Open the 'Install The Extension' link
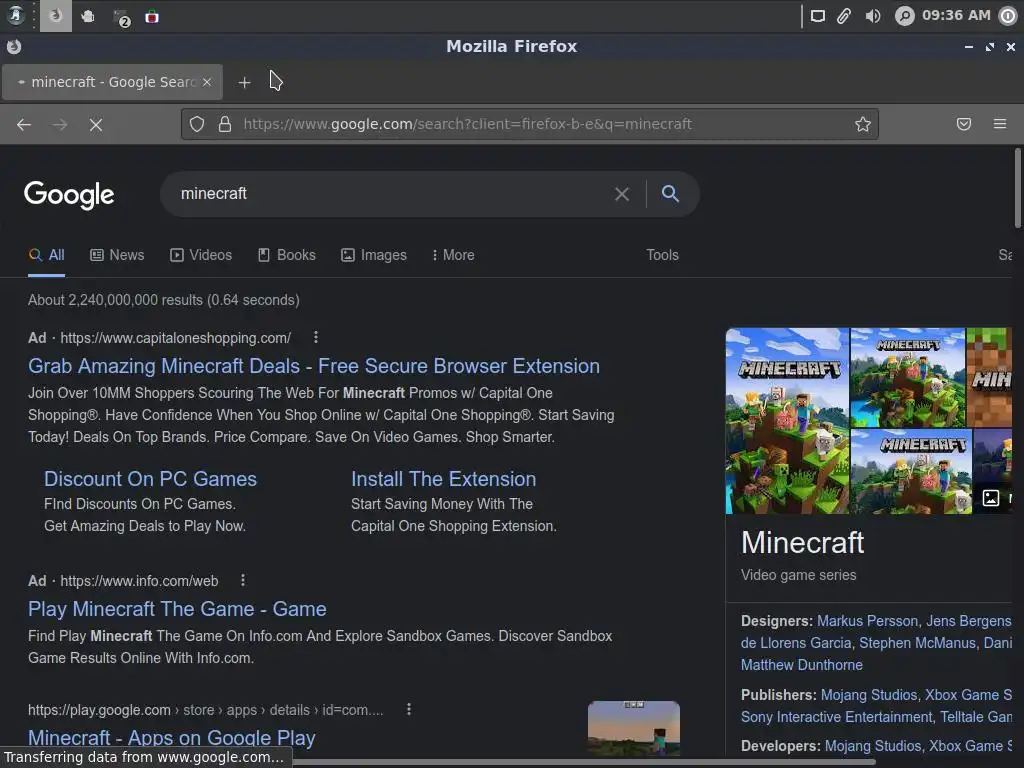Viewport: 1024px width, 768px height. click(x=443, y=479)
